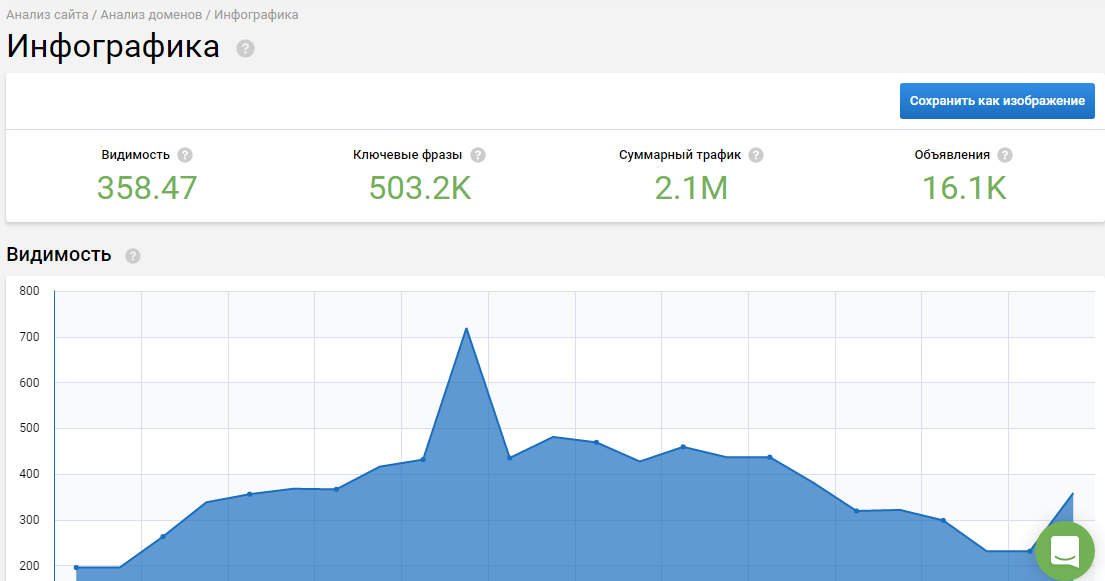This screenshot has height=581, width=1105.
Task: Show help for Суммарный трафик metric
Action: coord(756,155)
